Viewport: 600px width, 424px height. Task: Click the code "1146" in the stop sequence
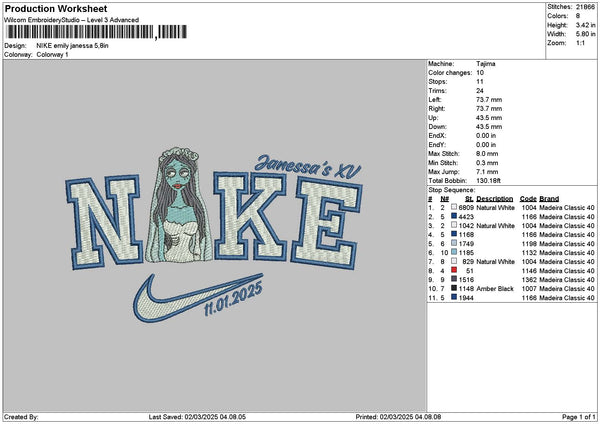tap(529, 271)
